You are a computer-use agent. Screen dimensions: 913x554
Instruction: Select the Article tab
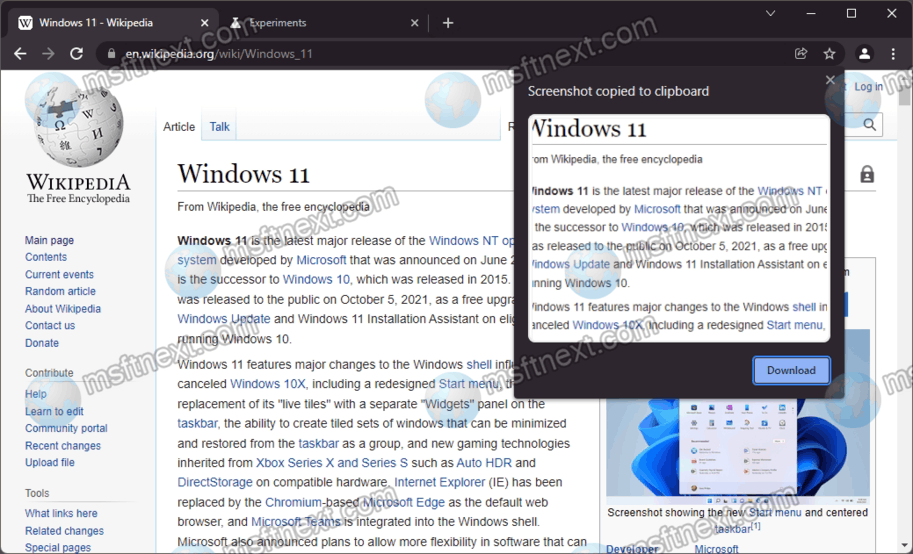pyautogui.click(x=179, y=127)
